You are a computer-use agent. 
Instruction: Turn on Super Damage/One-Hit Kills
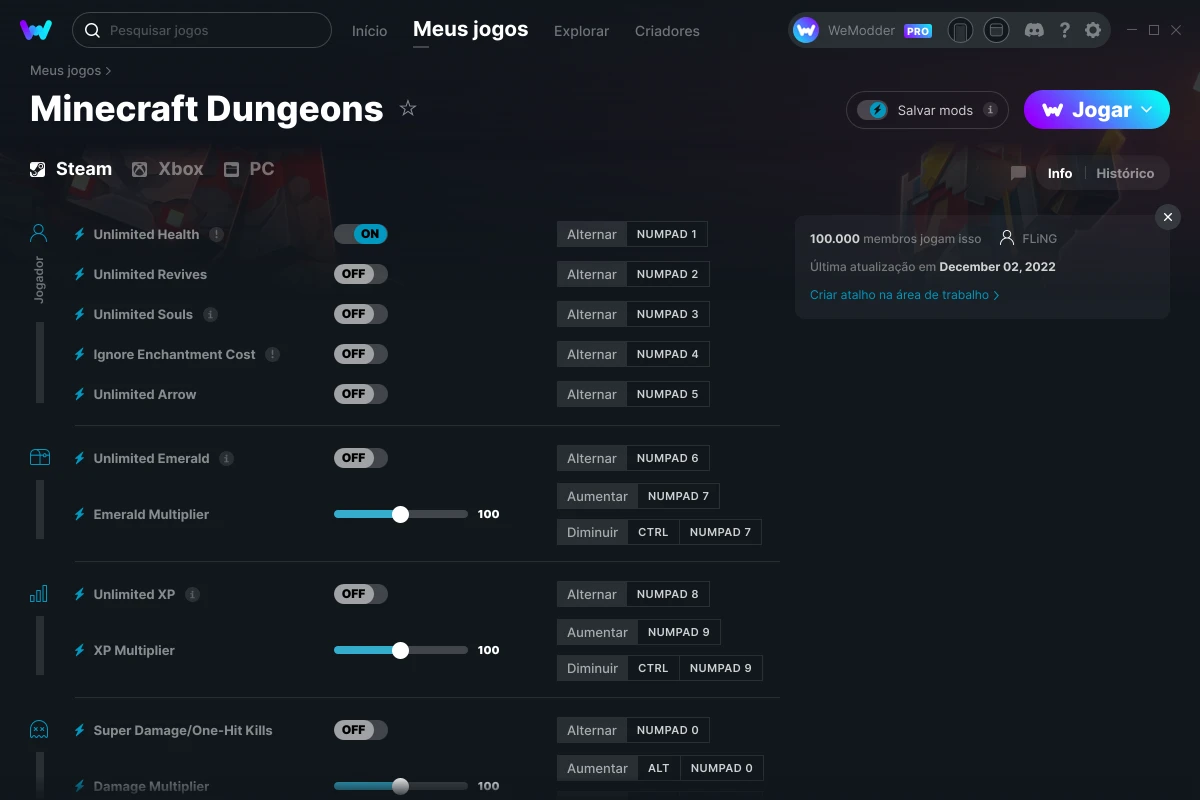click(360, 729)
